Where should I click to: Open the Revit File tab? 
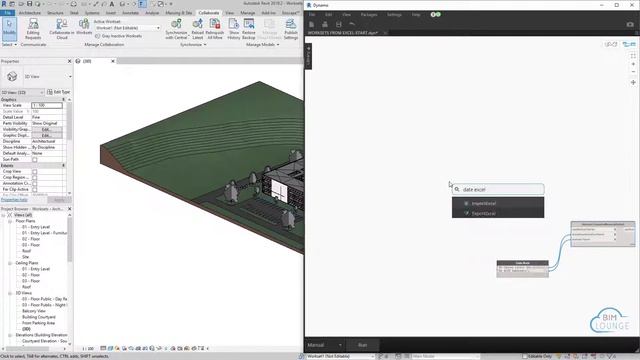coord(7,13)
